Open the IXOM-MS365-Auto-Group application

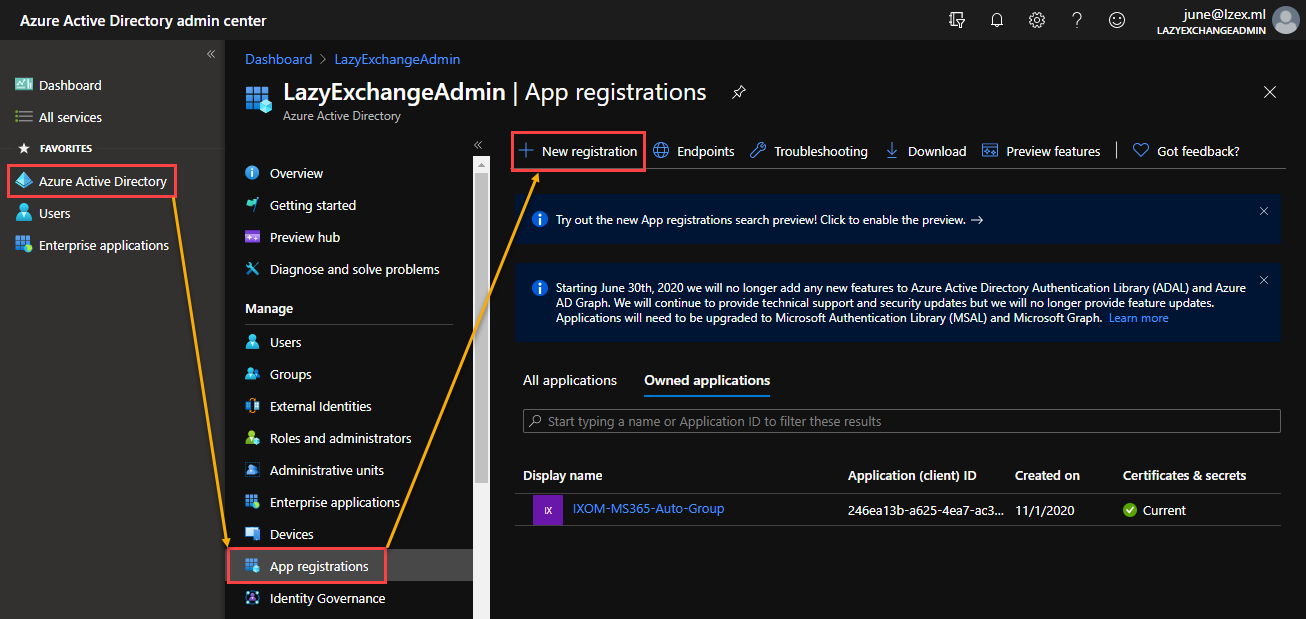click(x=648, y=508)
